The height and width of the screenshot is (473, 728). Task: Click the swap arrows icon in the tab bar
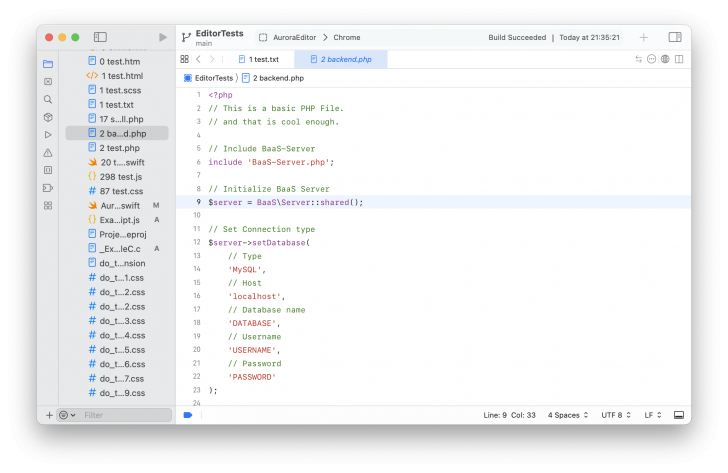point(638,59)
